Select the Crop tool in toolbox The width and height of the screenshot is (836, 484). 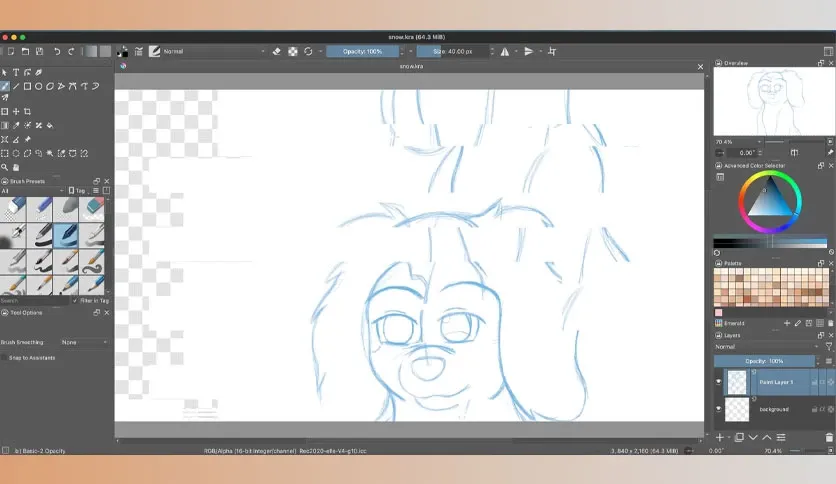point(27,111)
